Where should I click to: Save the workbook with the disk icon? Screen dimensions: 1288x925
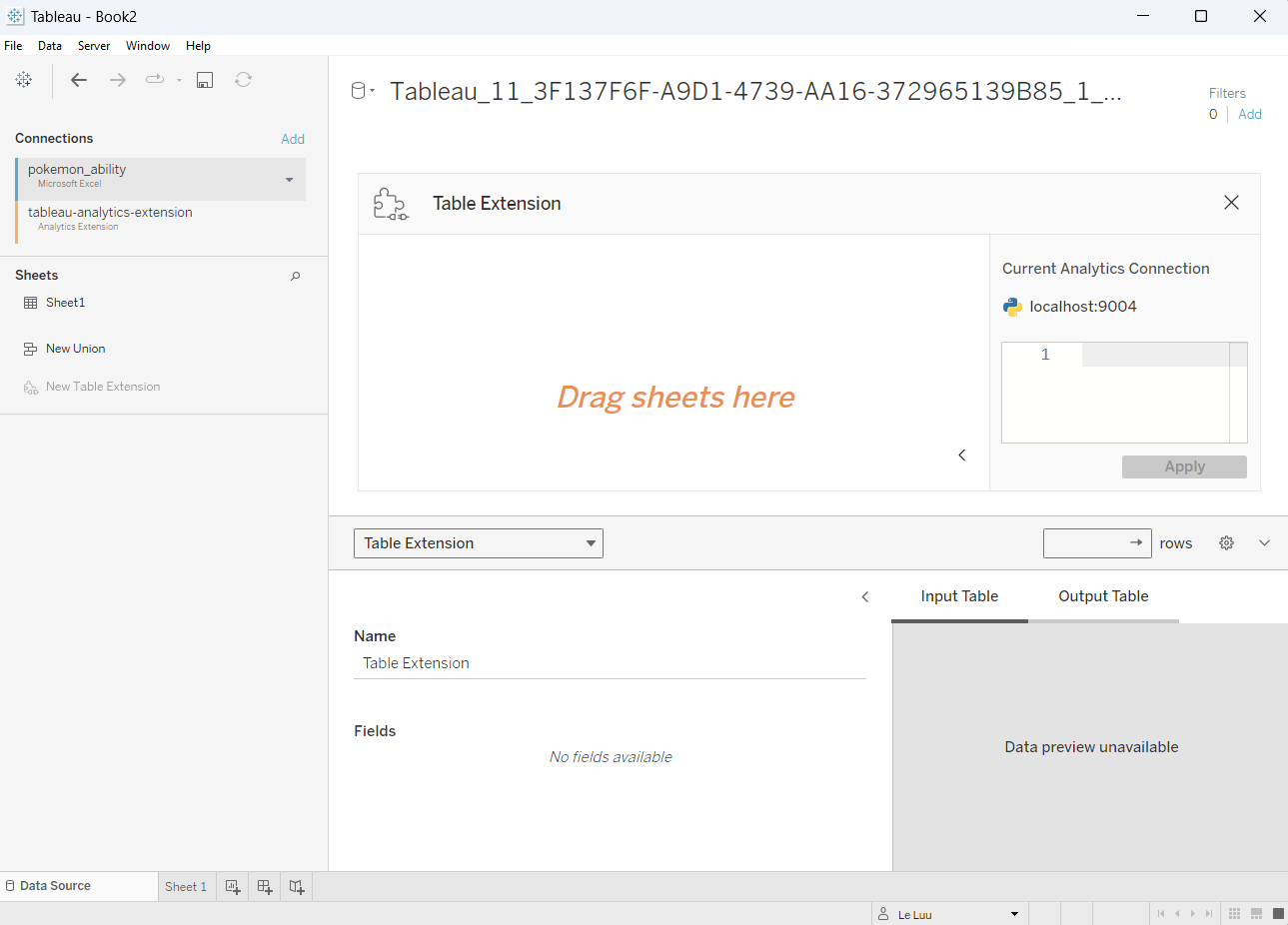point(205,80)
